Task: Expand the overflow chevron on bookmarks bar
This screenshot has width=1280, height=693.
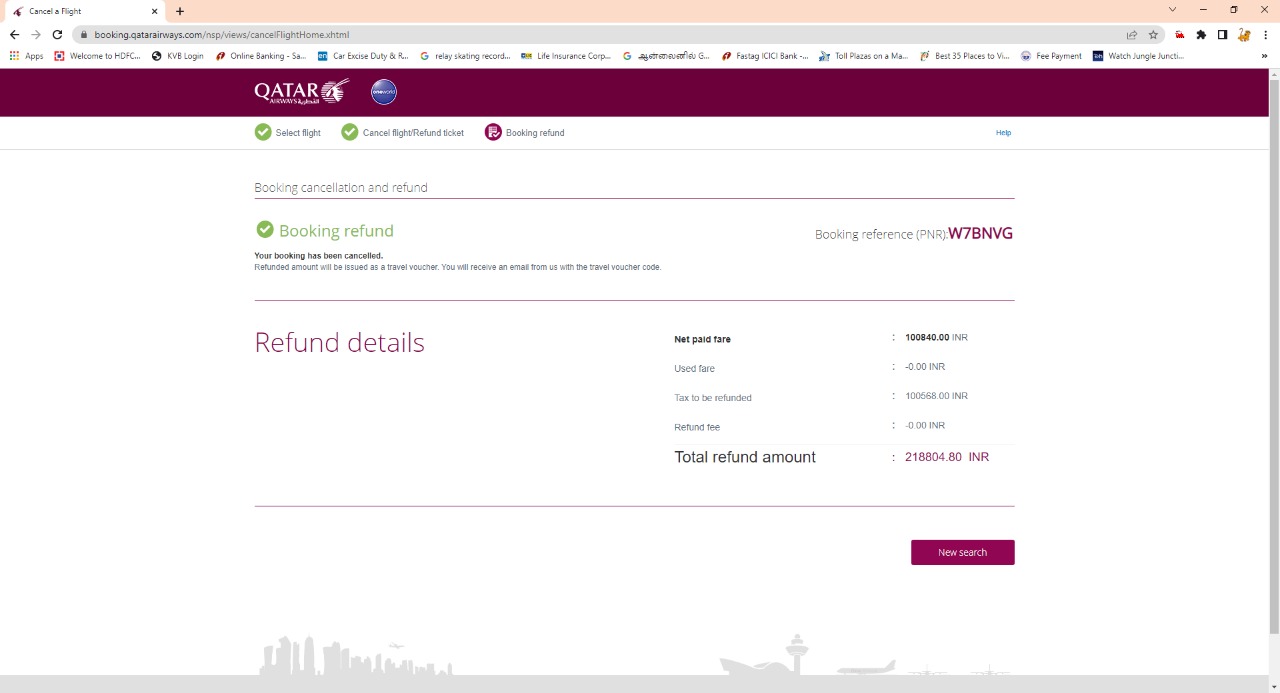Action: [1264, 56]
